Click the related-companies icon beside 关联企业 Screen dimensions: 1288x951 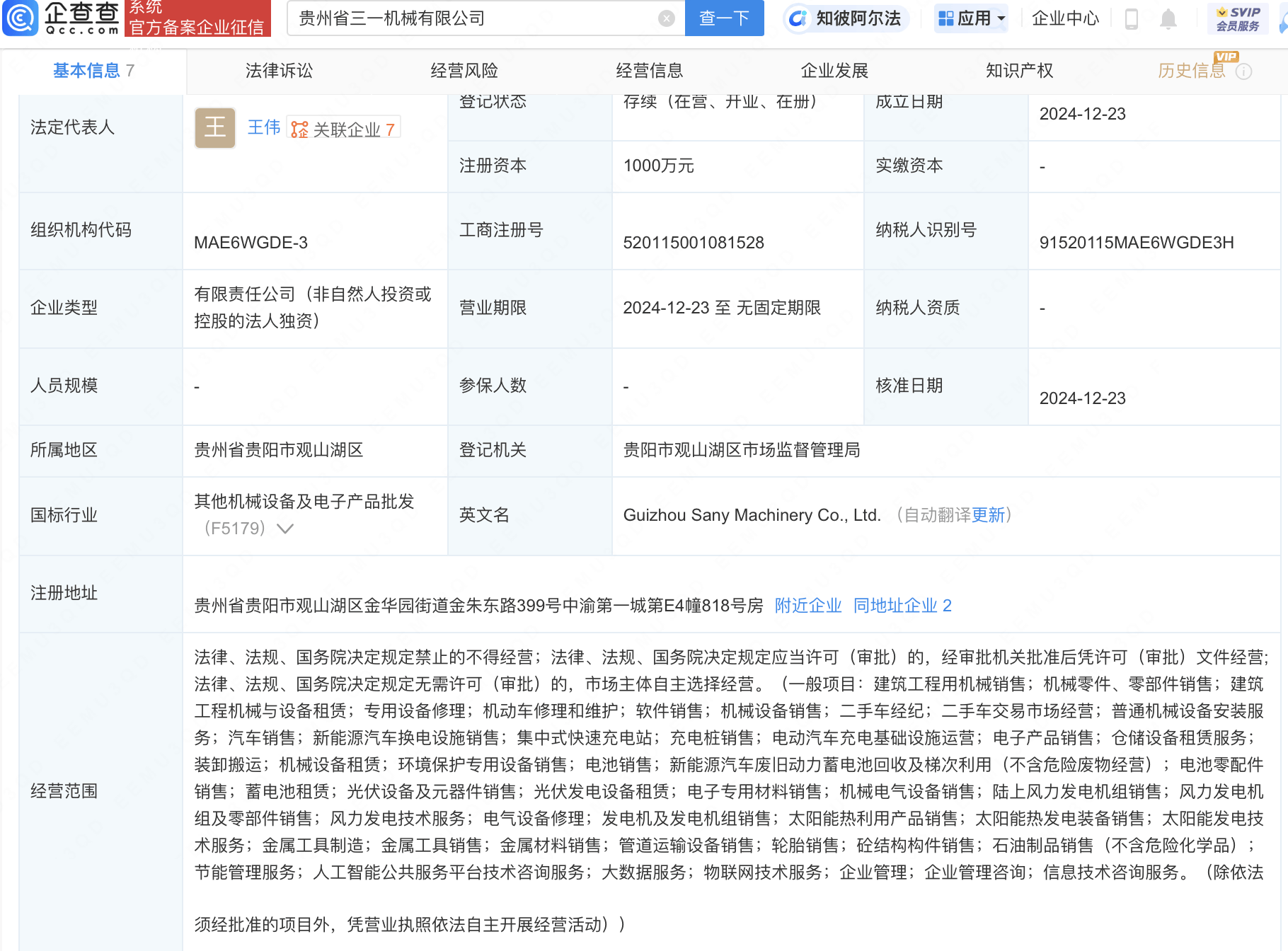pyautogui.click(x=300, y=129)
